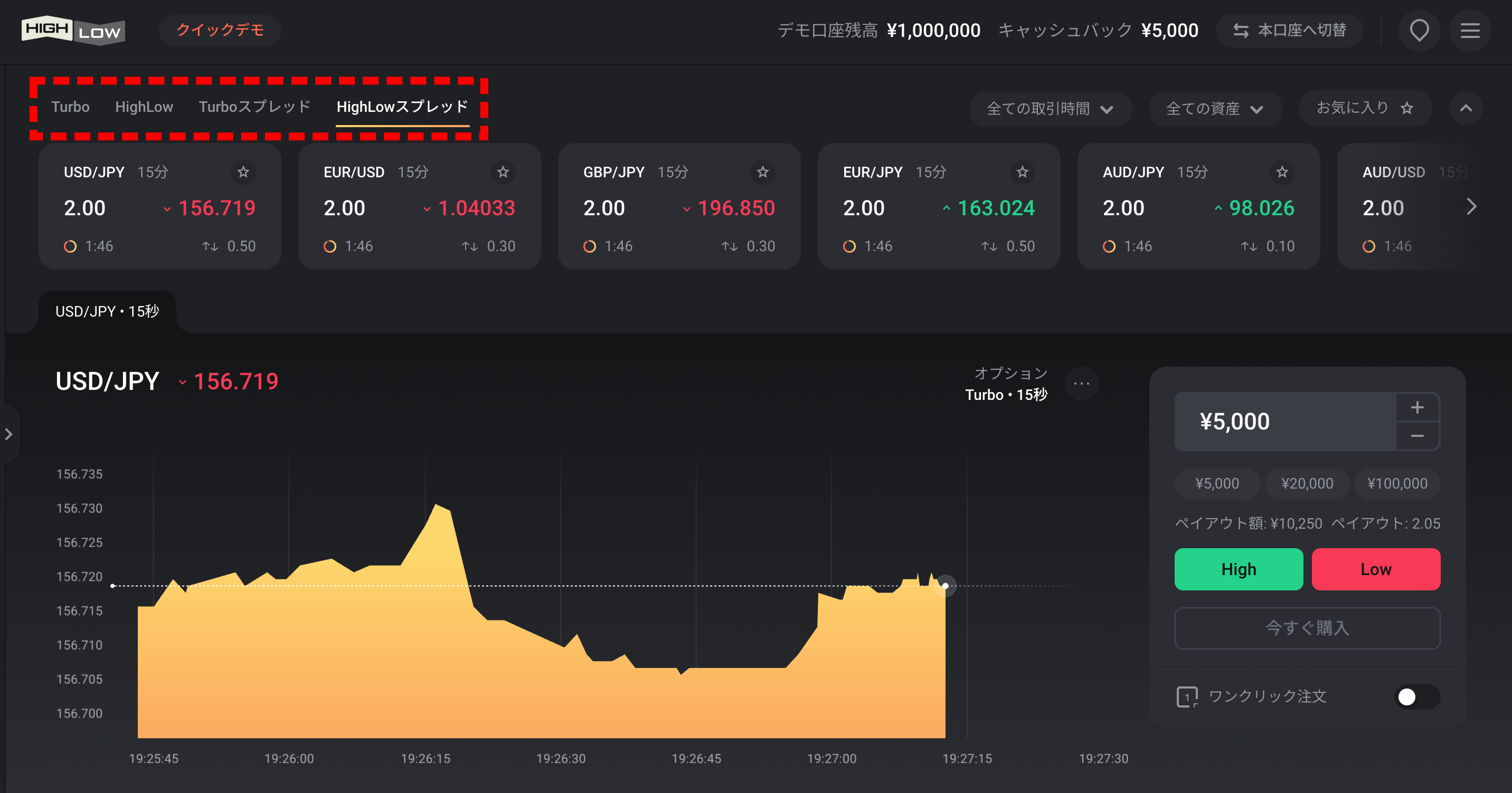Click the ¥5,000 investment amount field
The width and height of the screenshot is (1512, 793).
click(1286, 422)
